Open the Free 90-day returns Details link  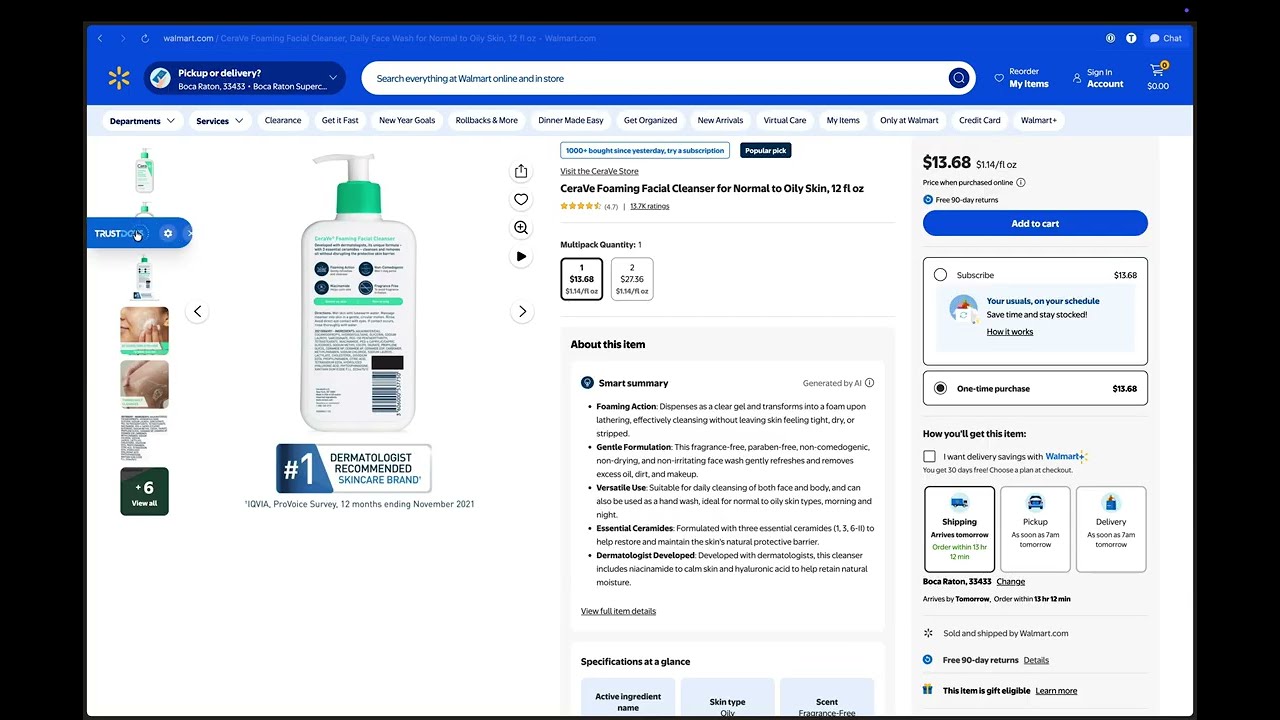1036,660
